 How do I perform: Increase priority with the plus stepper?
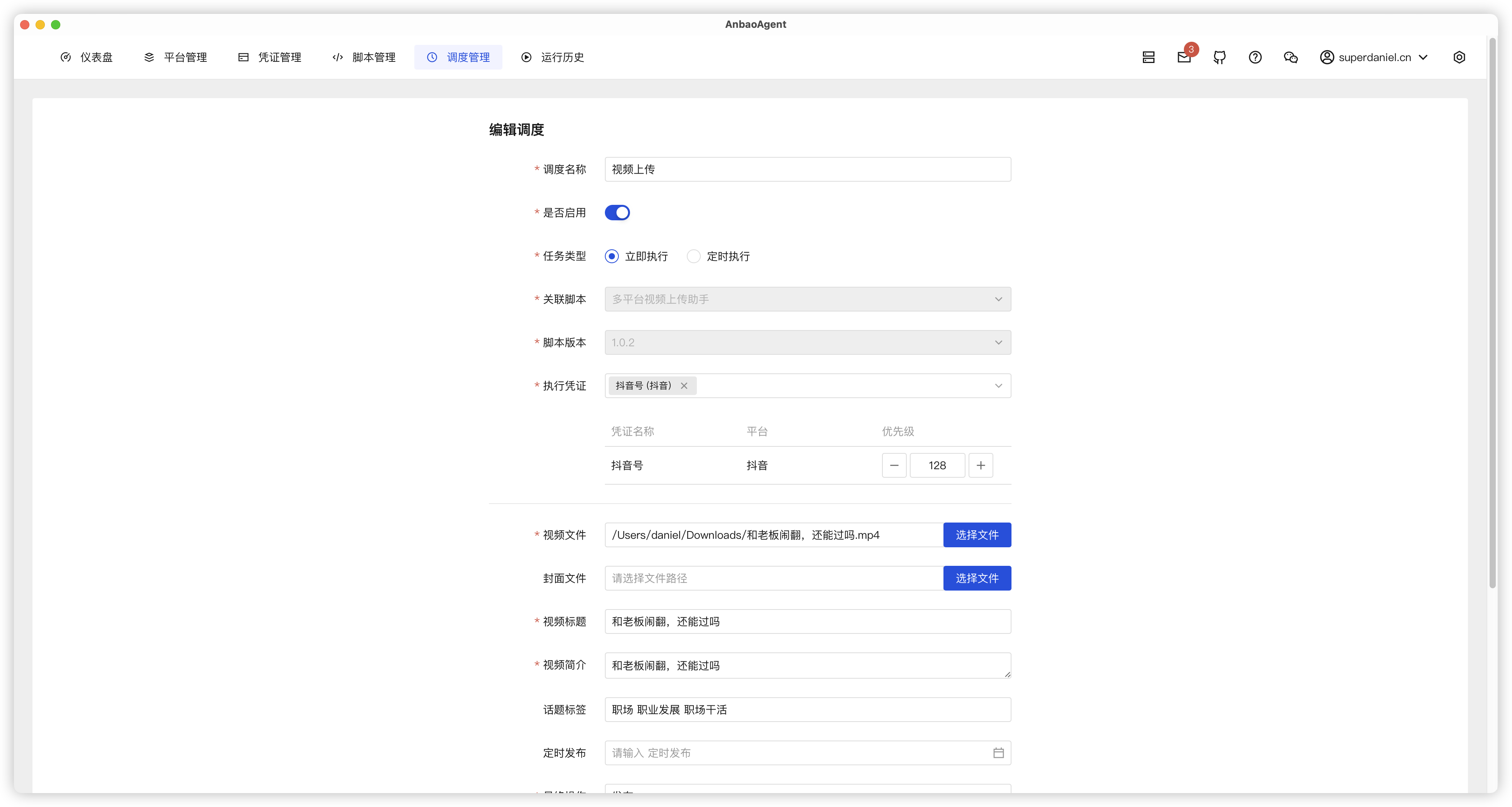coord(980,465)
